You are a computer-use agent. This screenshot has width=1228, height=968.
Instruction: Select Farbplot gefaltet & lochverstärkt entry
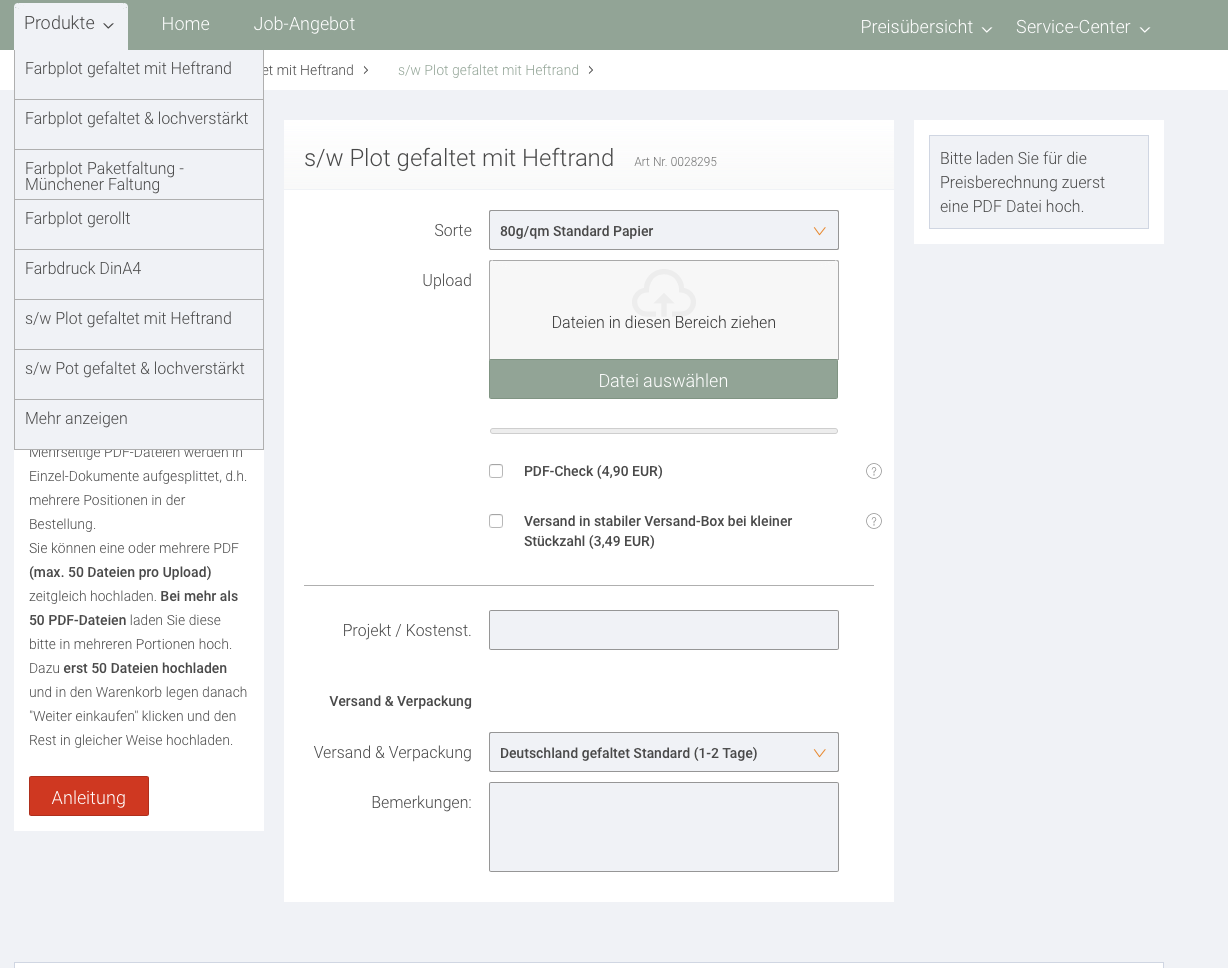(137, 119)
